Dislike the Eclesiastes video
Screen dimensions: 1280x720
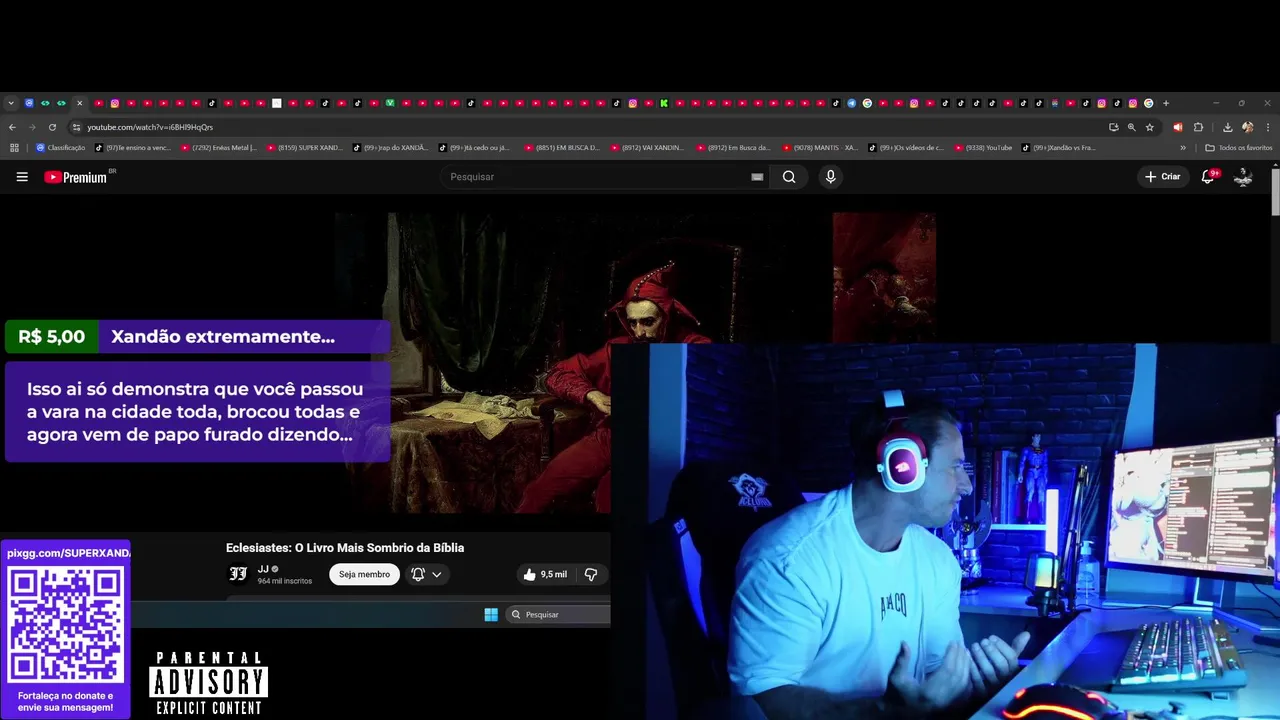[x=591, y=574]
